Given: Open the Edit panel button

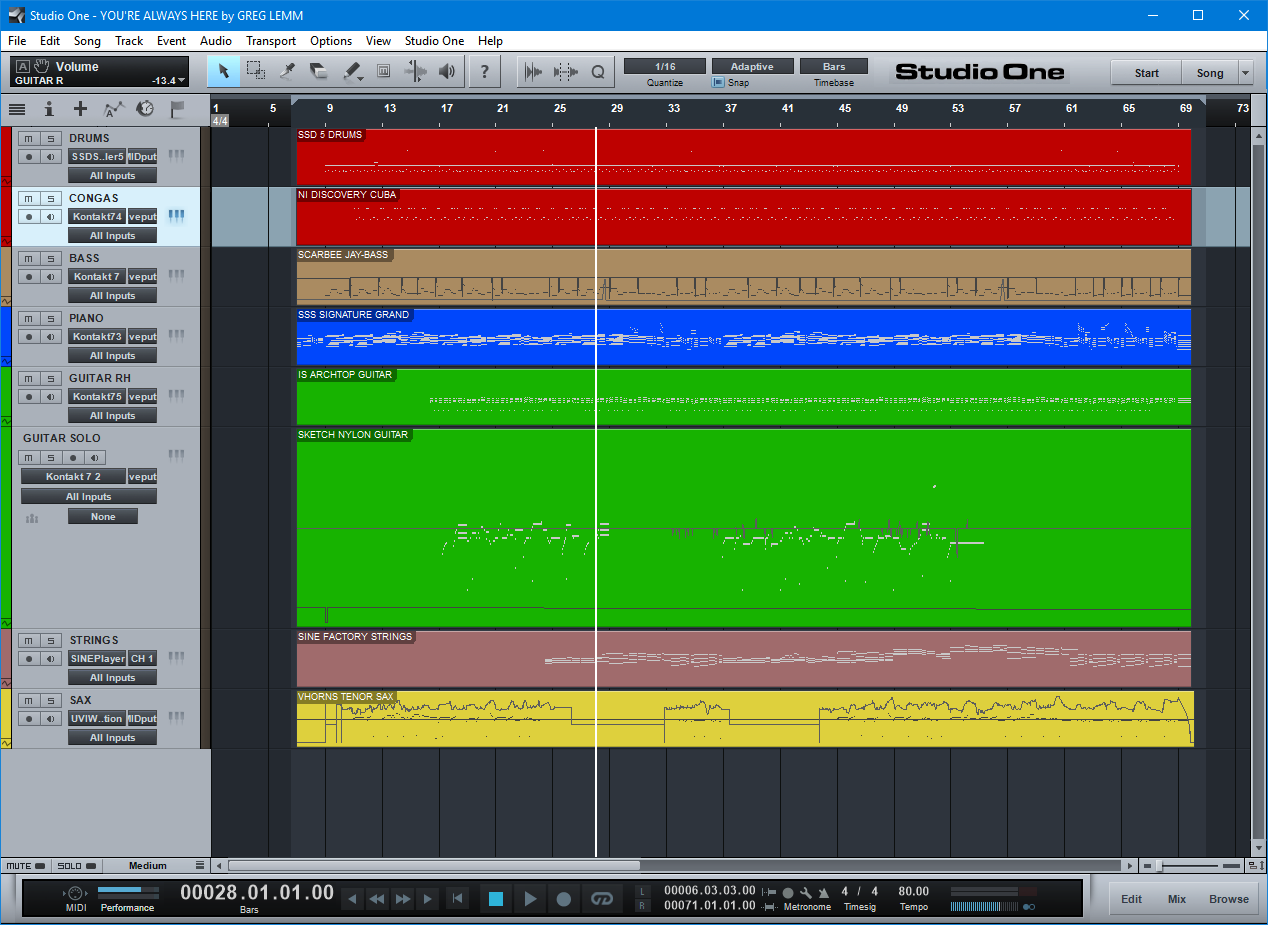Looking at the screenshot, I should 1131,899.
